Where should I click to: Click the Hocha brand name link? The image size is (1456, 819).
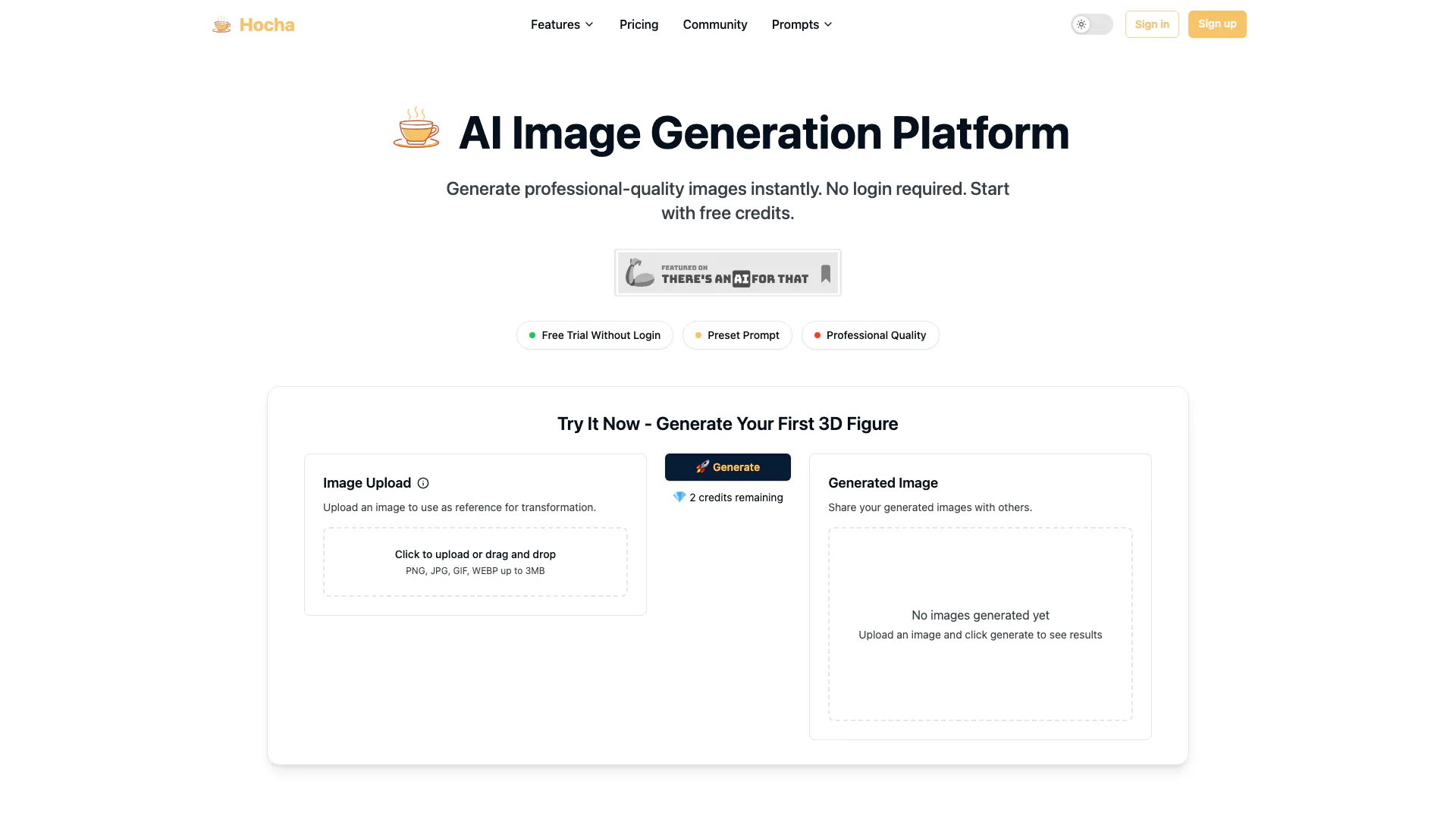[x=267, y=25]
